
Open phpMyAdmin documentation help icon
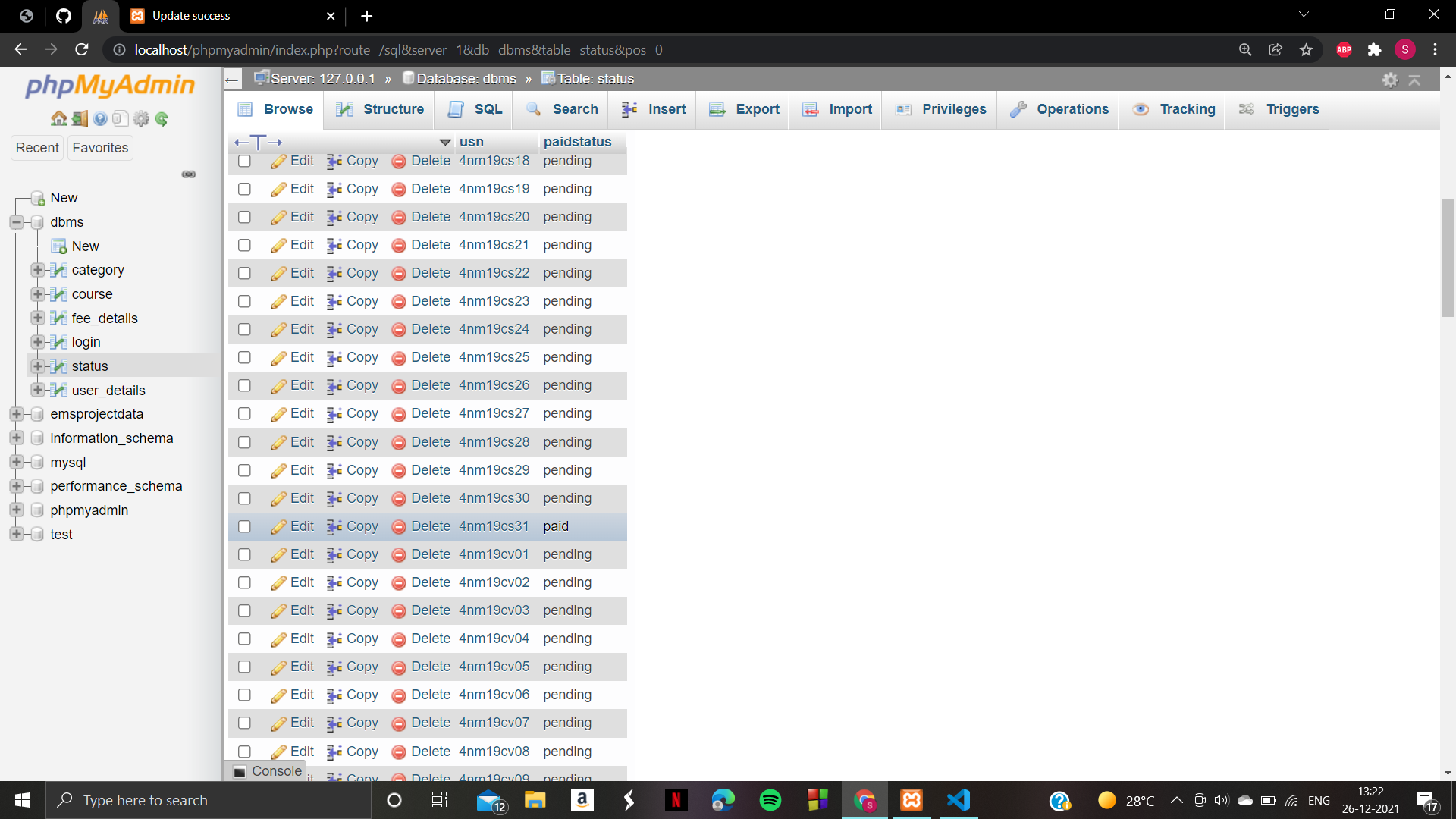100,119
